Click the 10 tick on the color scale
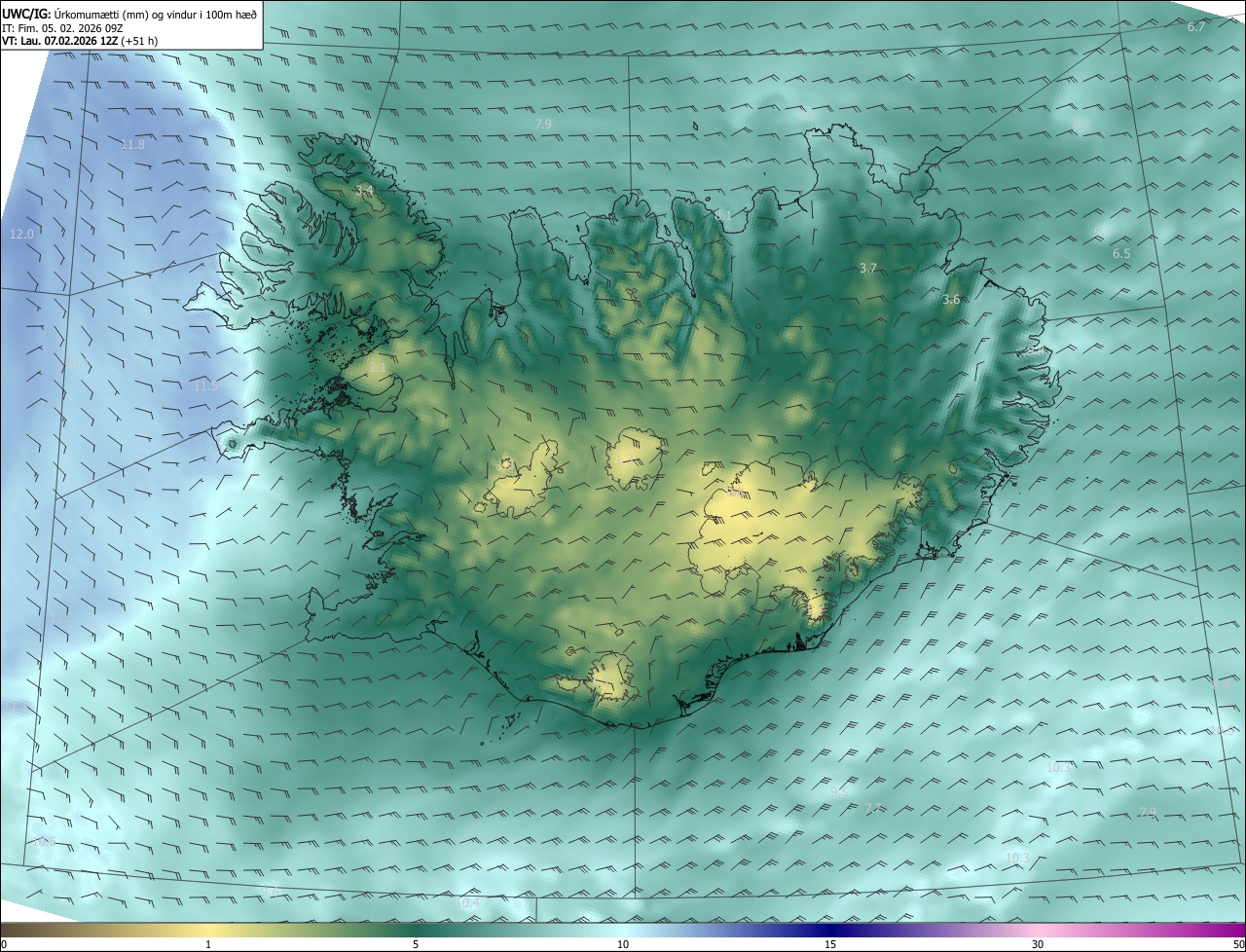The width and height of the screenshot is (1246, 952). pos(623,944)
